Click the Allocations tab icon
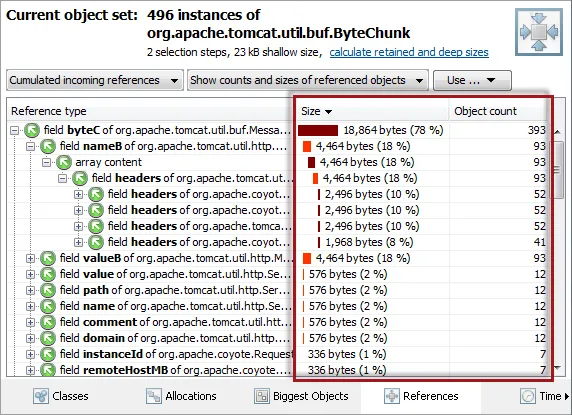 point(154,396)
